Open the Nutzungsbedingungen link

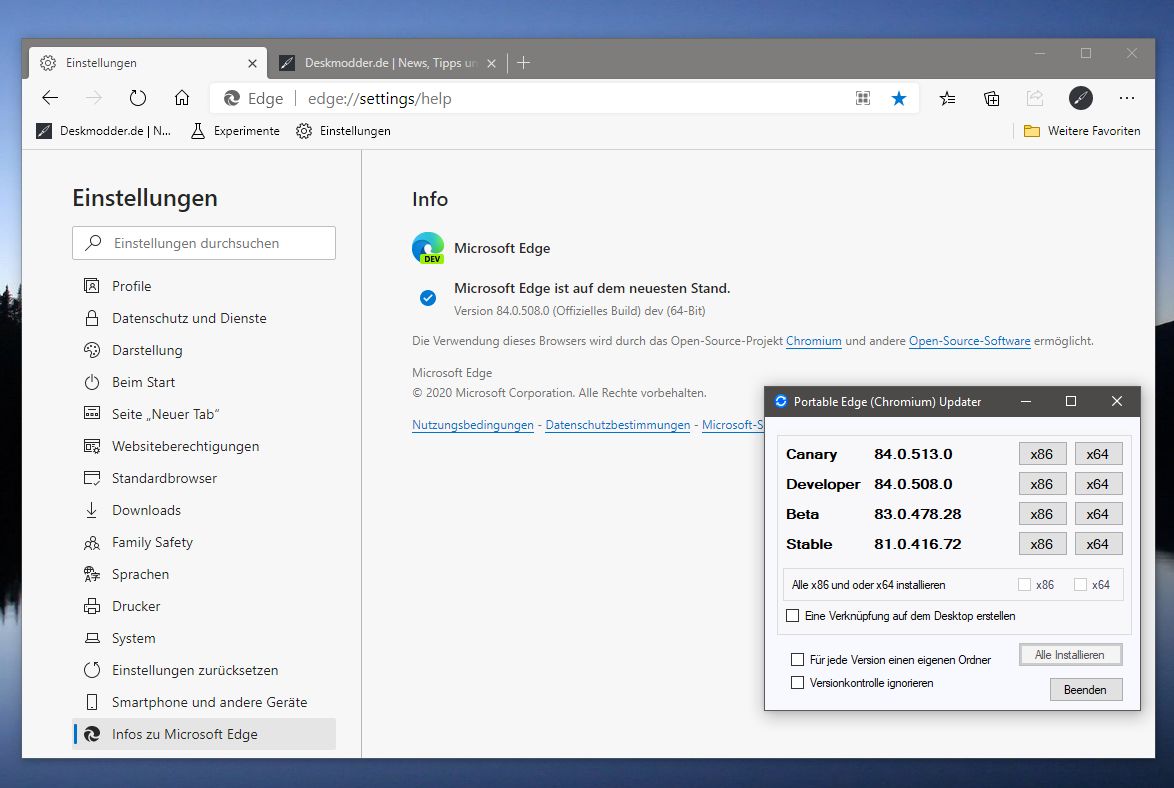(x=472, y=425)
